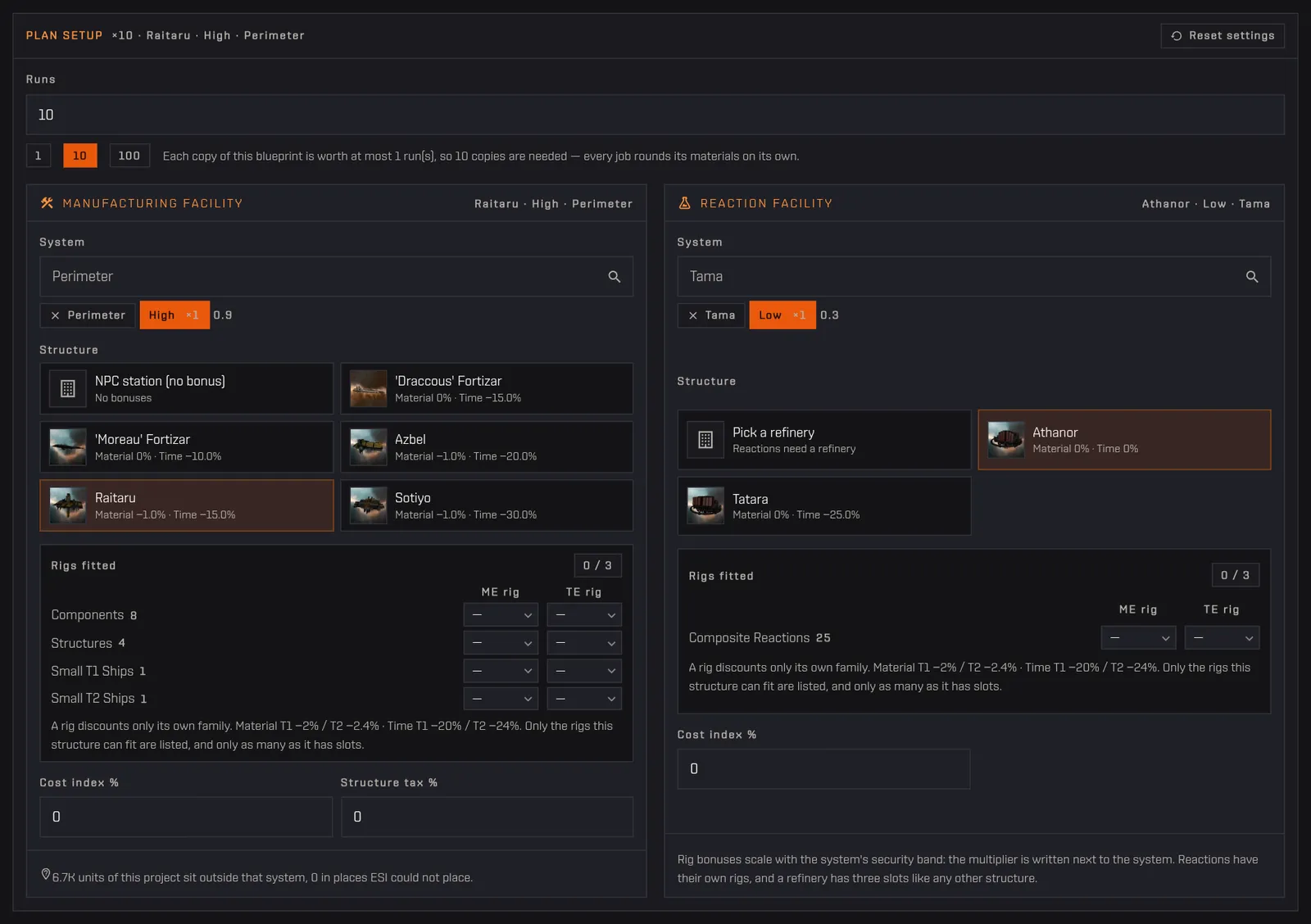Toggle the High security band chip

click(175, 315)
